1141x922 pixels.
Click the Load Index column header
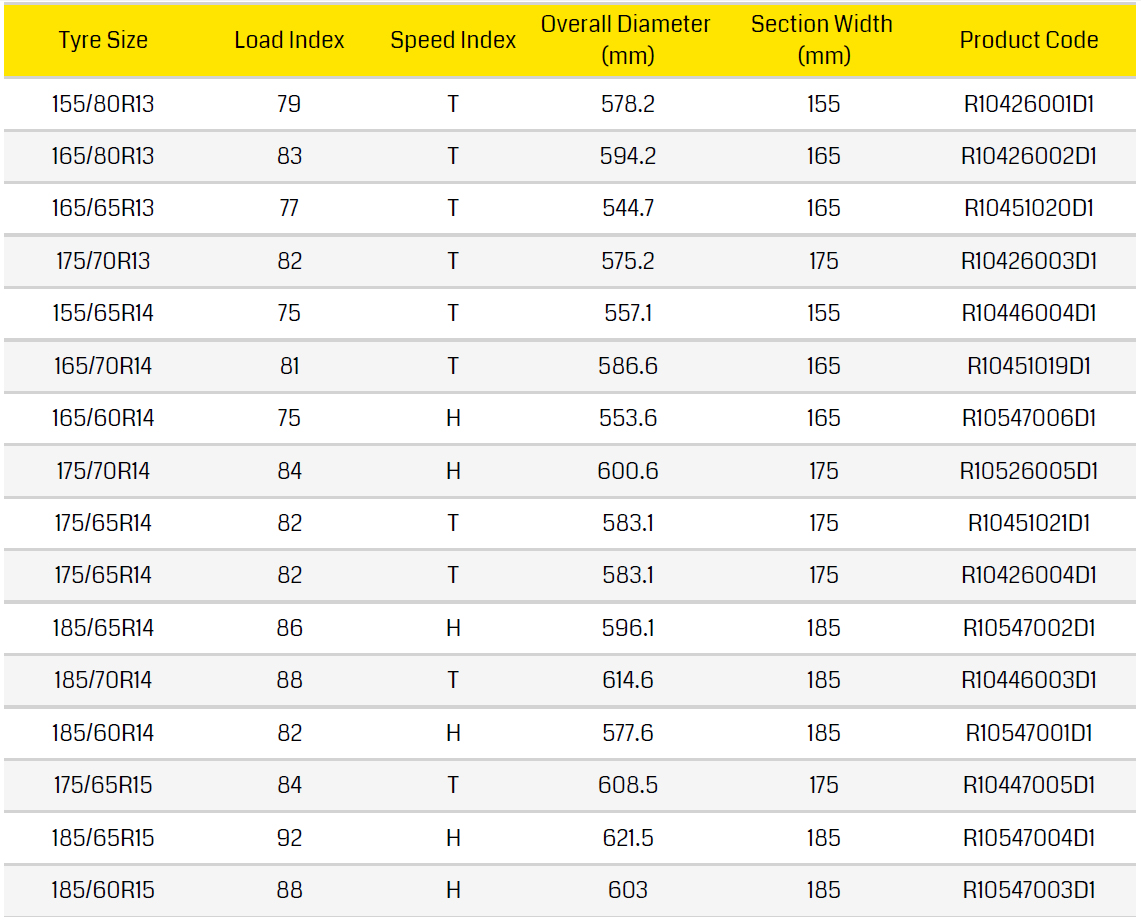tap(289, 40)
